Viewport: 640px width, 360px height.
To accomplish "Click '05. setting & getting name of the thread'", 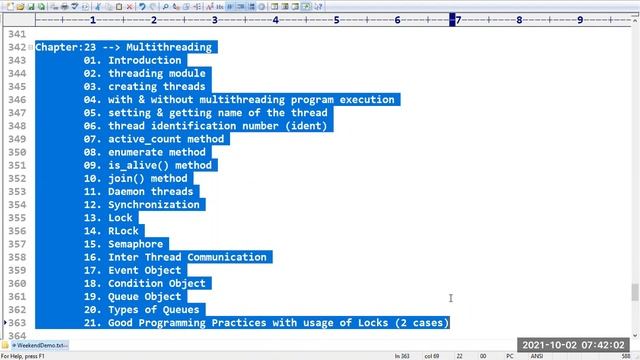I will (205, 113).
